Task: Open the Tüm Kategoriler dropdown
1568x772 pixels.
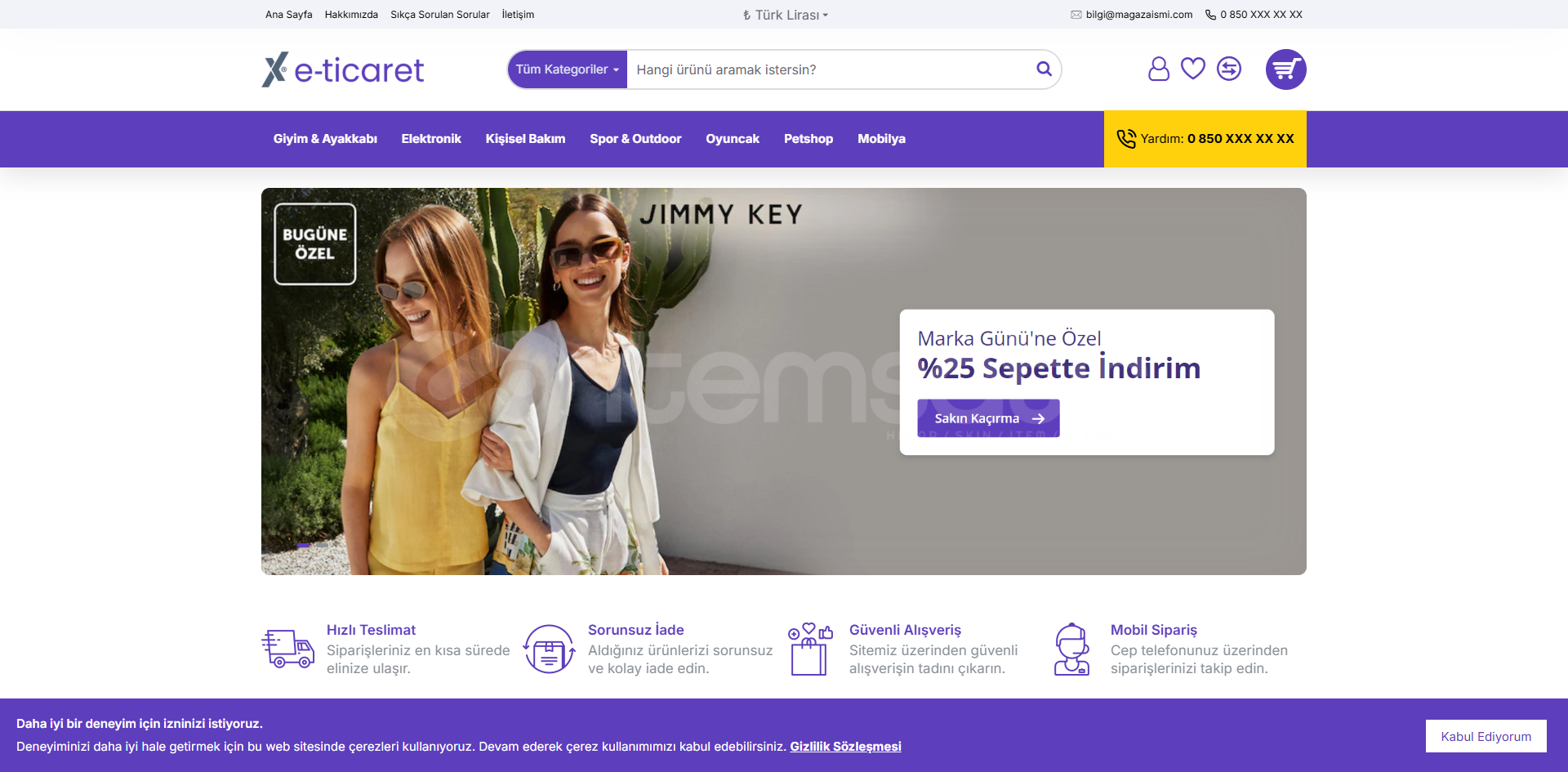Action: (x=568, y=69)
